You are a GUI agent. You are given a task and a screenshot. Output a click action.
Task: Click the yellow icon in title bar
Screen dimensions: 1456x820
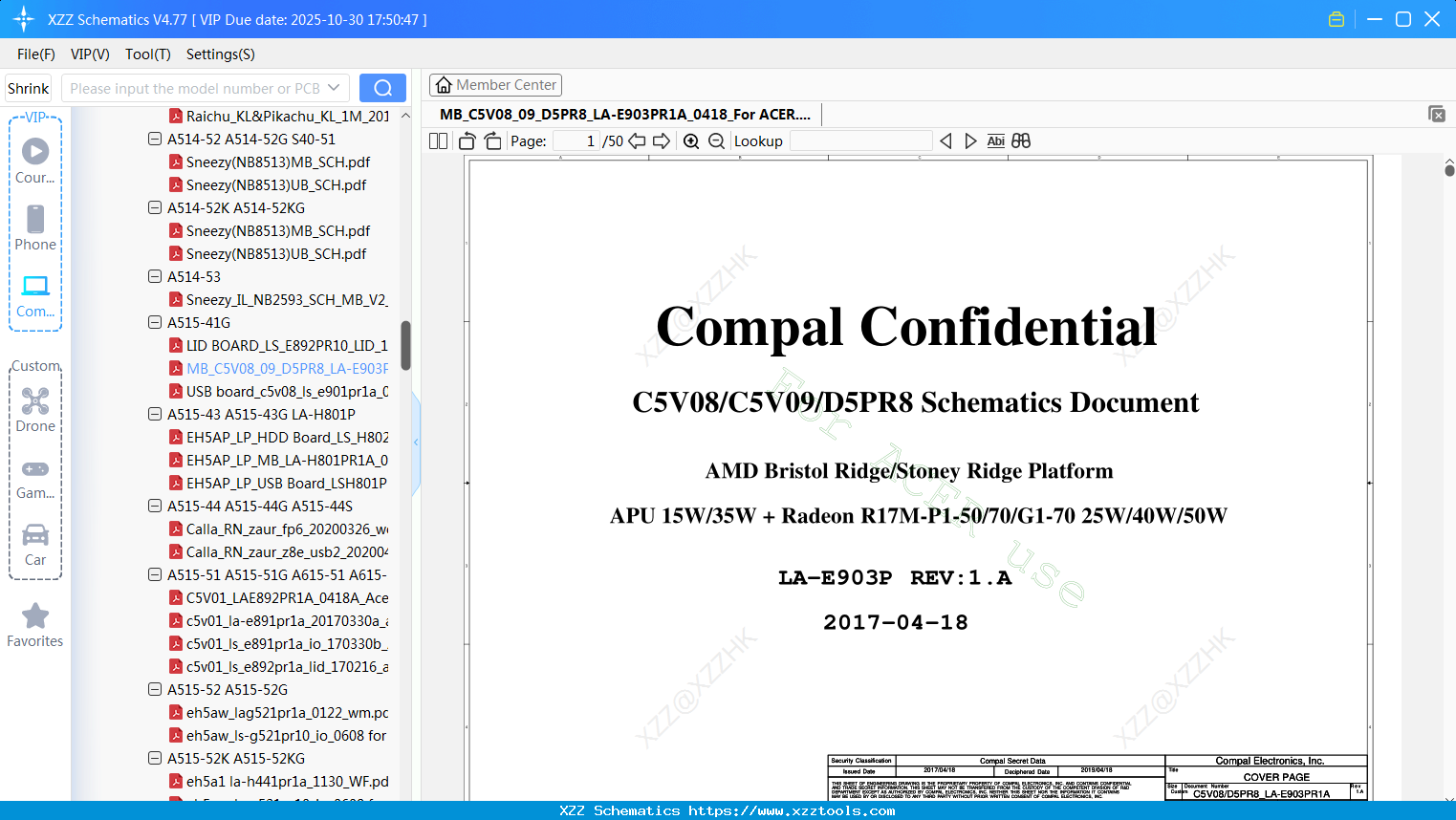pyautogui.click(x=1336, y=19)
